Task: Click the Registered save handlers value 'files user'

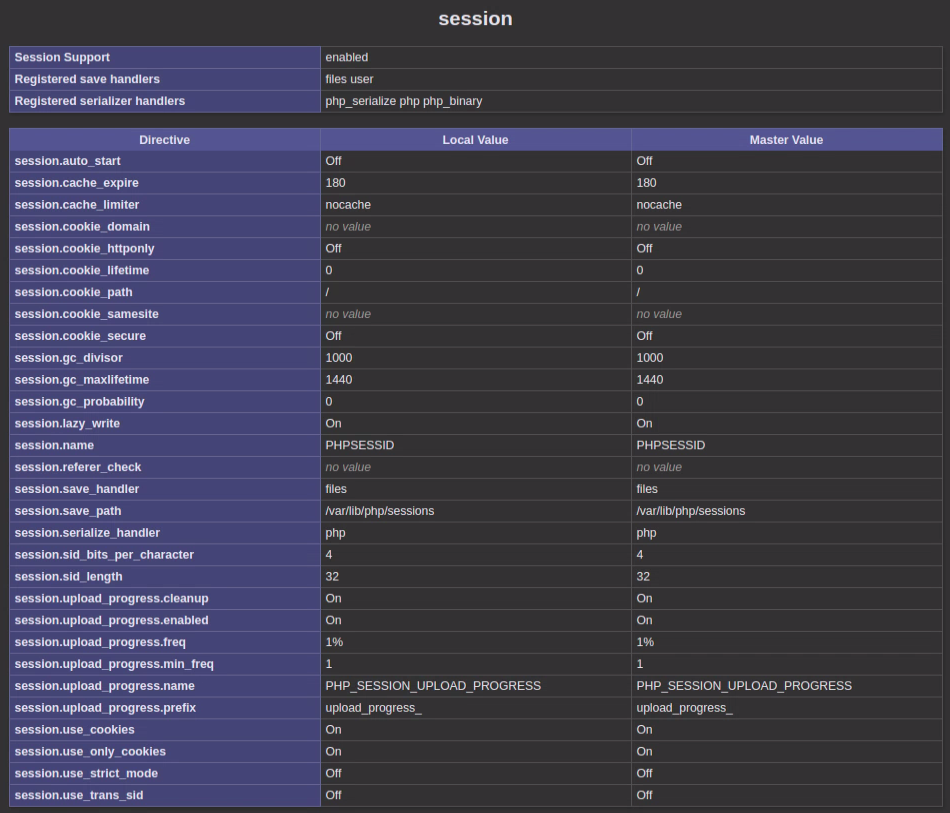Action: [349, 79]
